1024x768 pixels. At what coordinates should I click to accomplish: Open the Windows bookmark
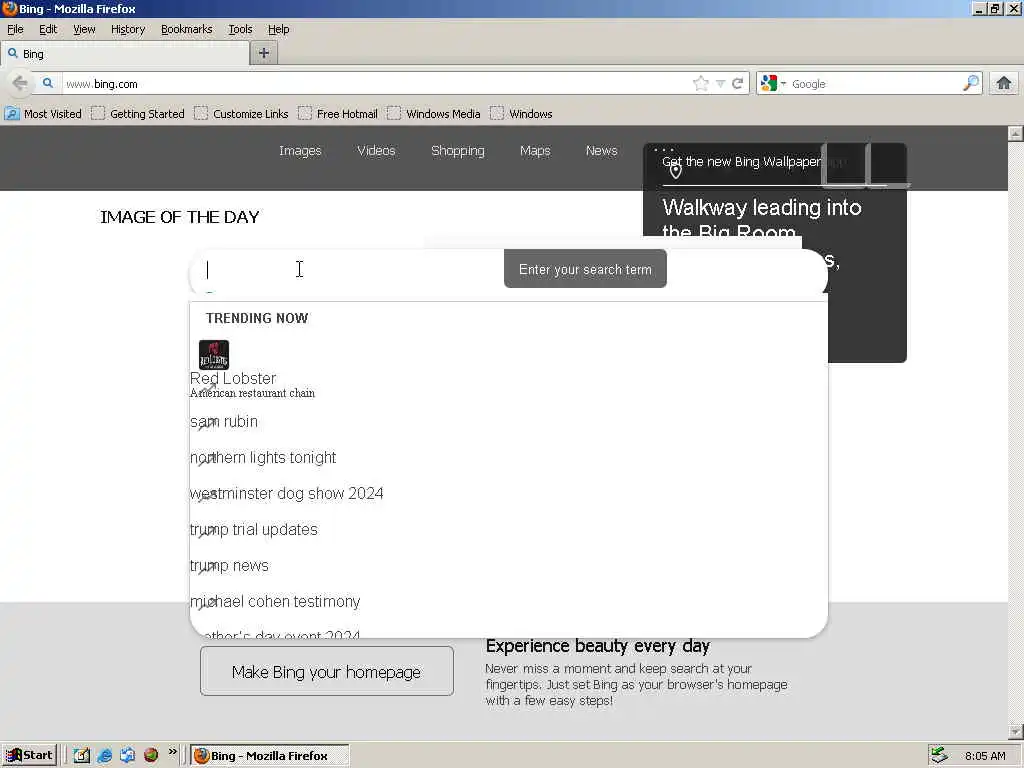(x=521, y=114)
